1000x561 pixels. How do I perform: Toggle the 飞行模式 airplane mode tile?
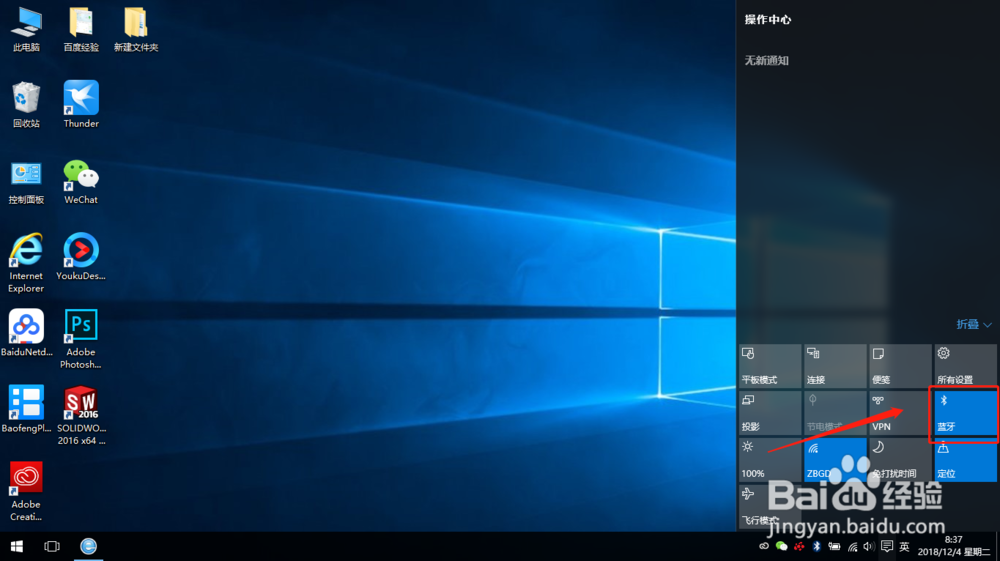770,506
